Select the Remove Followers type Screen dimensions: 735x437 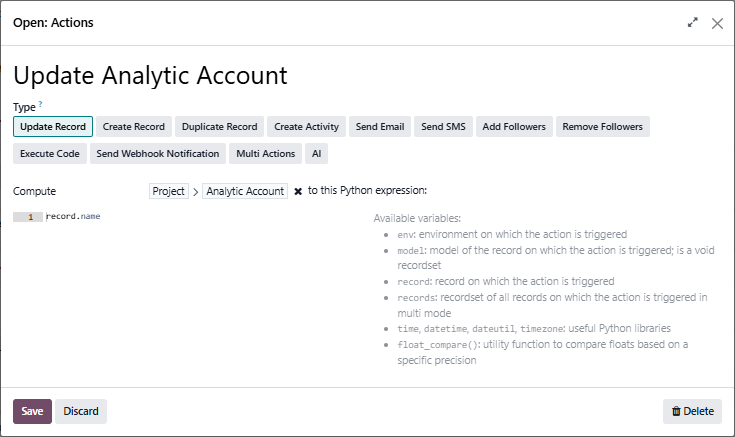click(x=603, y=127)
